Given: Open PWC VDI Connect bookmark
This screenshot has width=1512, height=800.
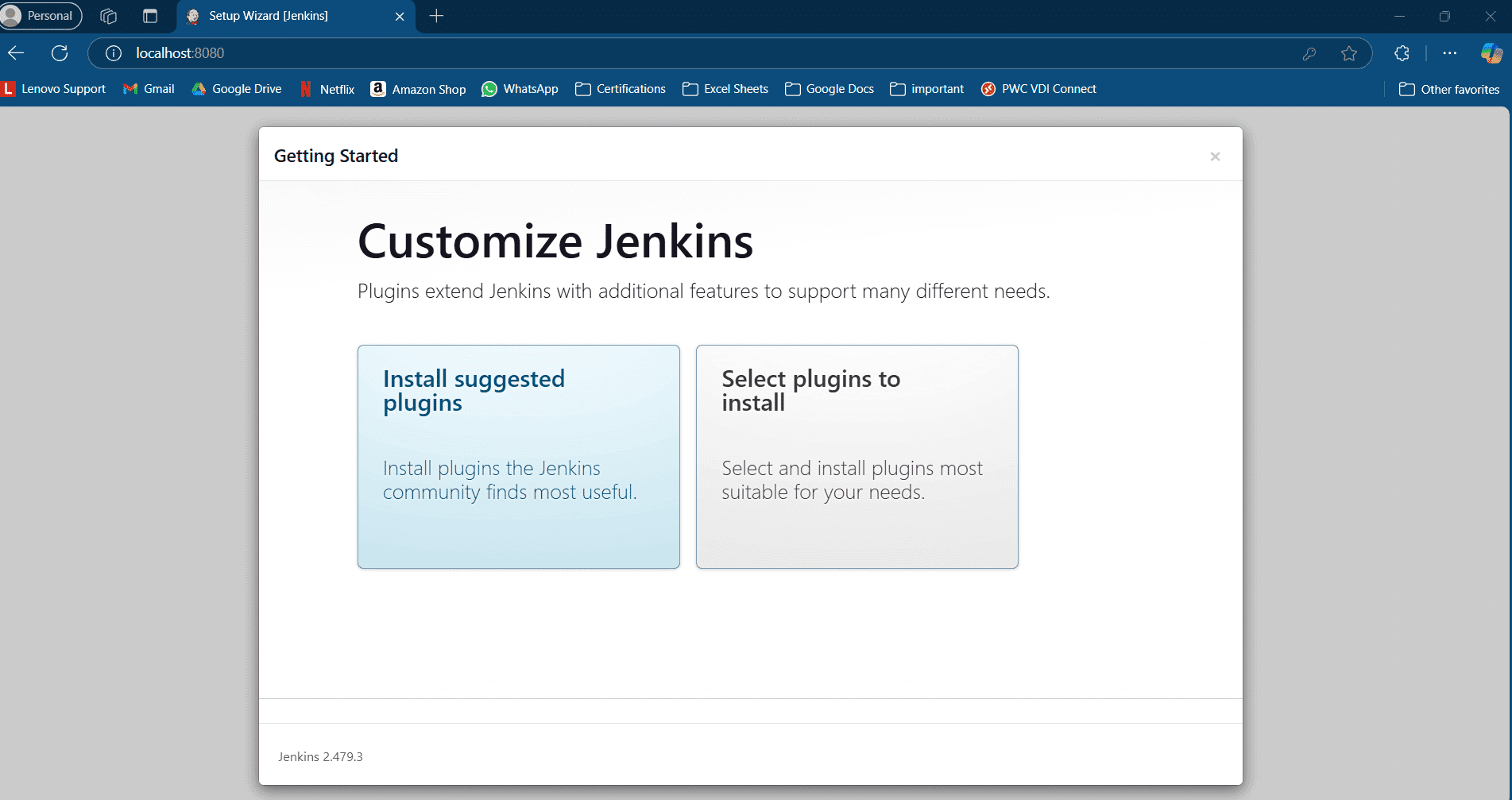Looking at the screenshot, I should 1038,89.
